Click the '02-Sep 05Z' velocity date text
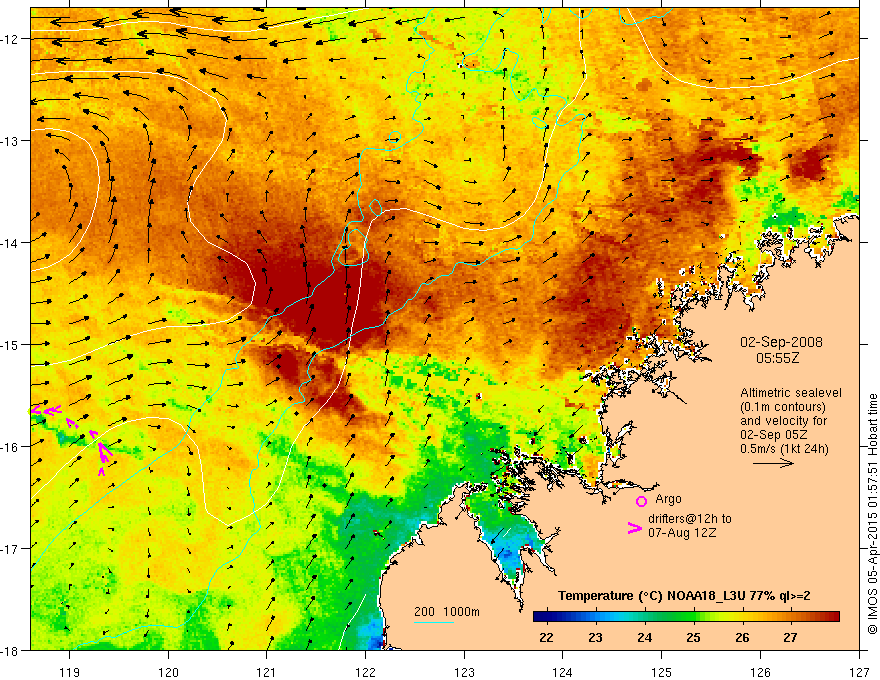 coord(774,435)
